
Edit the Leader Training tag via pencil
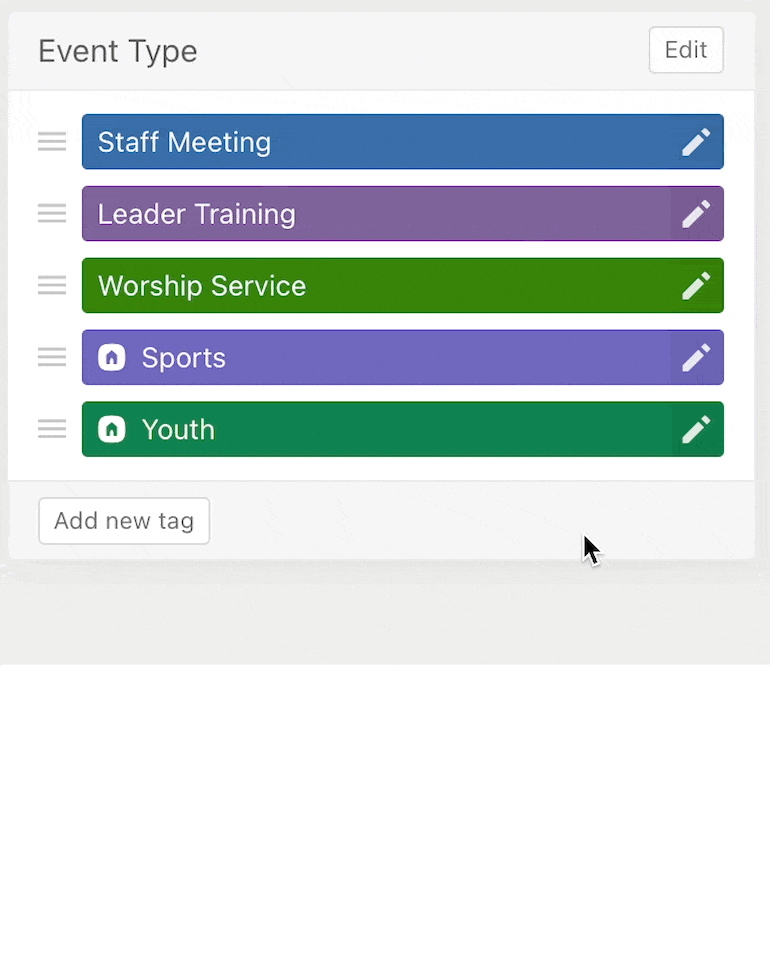[x=696, y=214]
